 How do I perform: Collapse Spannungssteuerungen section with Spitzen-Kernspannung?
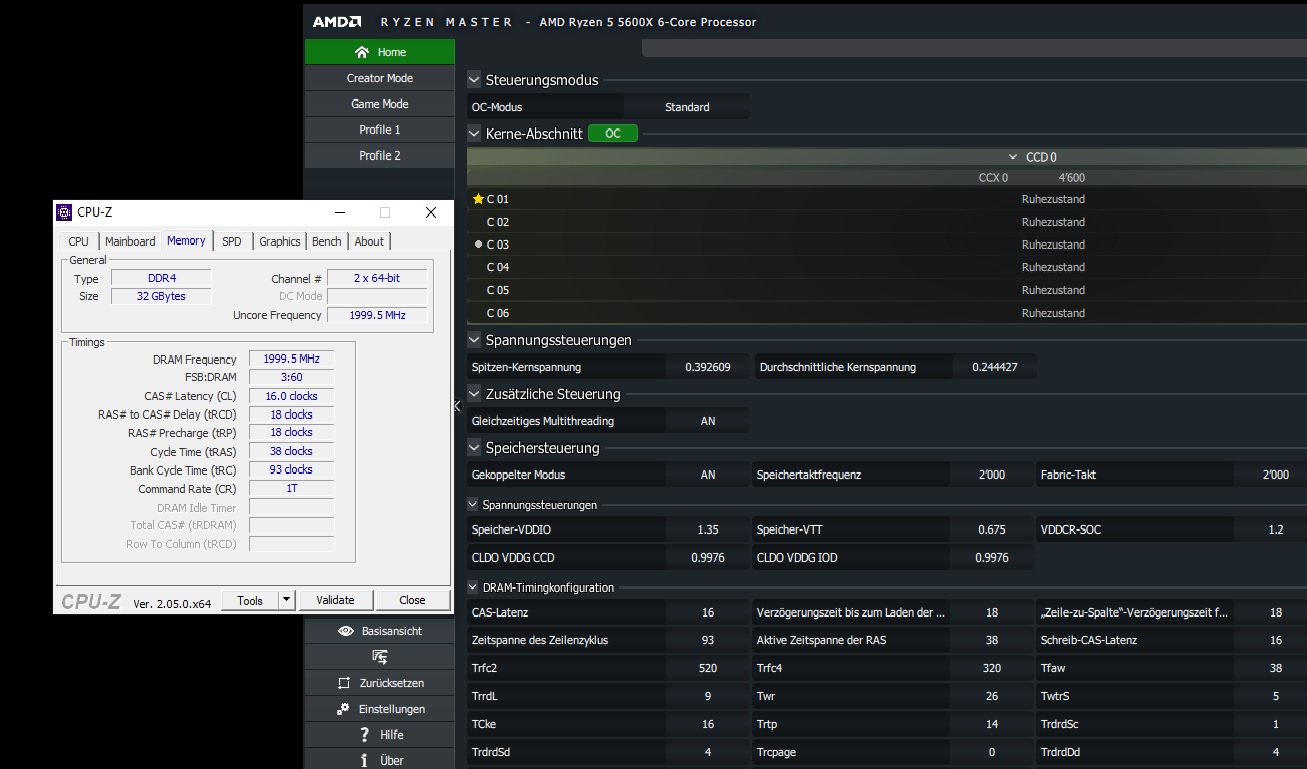coord(474,340)
